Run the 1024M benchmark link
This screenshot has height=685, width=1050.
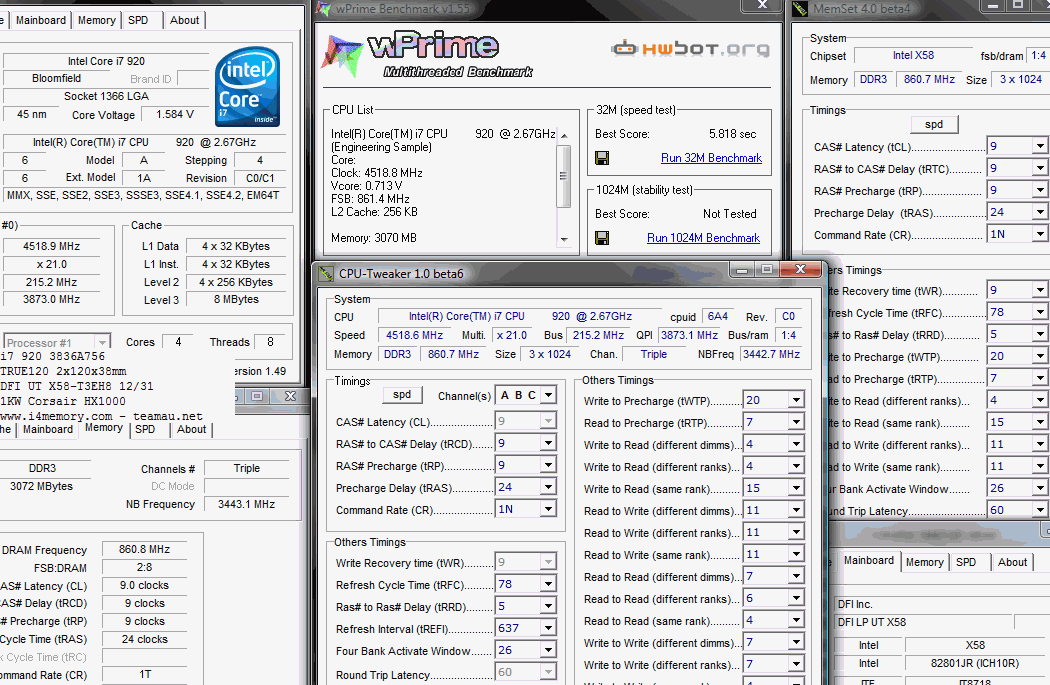[703, 238]
